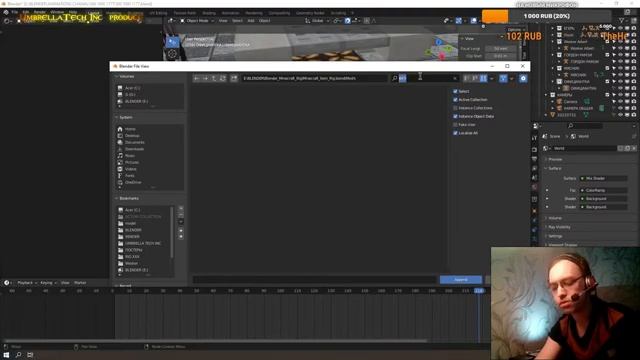Move selected bookmark down

click(181, 236)
